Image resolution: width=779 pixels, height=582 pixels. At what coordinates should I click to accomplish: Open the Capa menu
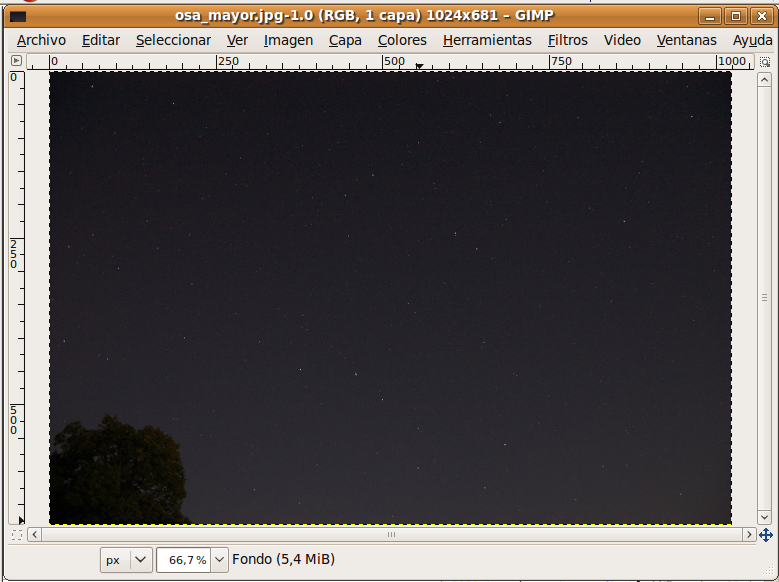pyautogui.click(x=345, y=40)
